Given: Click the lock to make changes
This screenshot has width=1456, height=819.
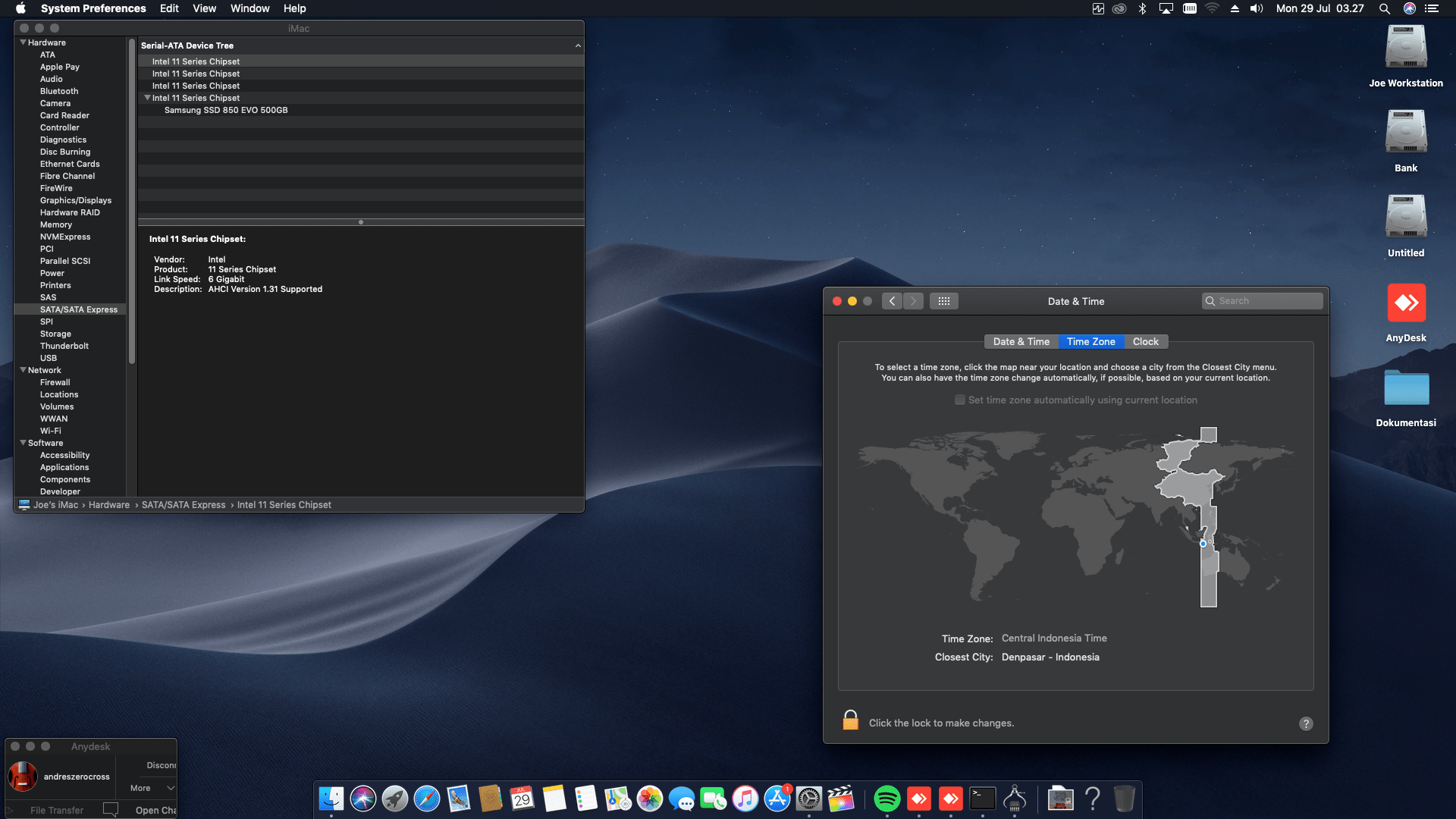Looking at the screenshot, I should pos(851,720).
